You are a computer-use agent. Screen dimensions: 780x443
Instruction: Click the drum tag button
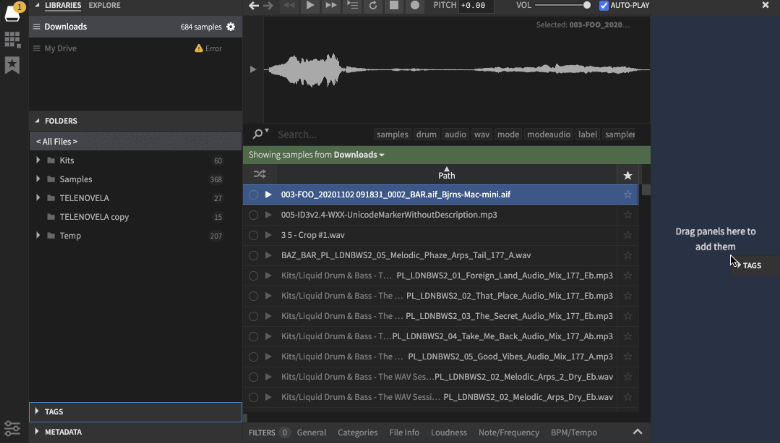coord(426,134)
